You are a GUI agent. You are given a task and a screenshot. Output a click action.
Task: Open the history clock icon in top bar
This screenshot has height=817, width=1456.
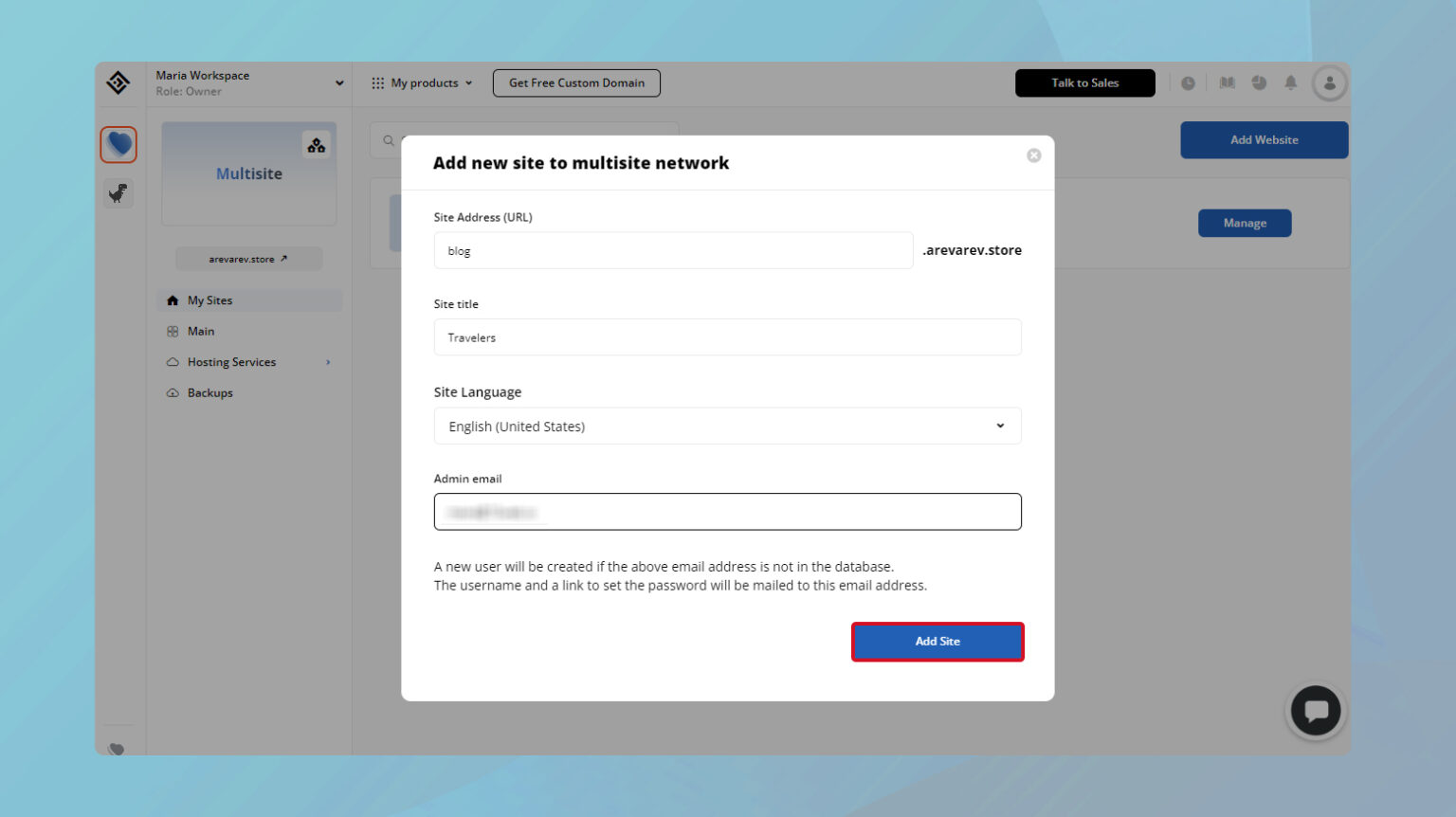click(1188, 82)
